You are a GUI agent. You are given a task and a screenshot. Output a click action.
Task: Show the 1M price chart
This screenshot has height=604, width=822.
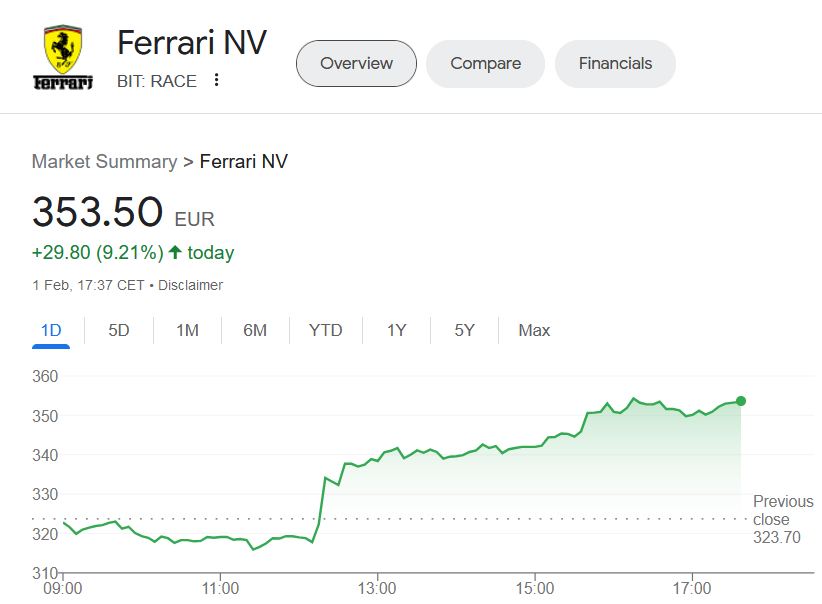pos(187,330)
